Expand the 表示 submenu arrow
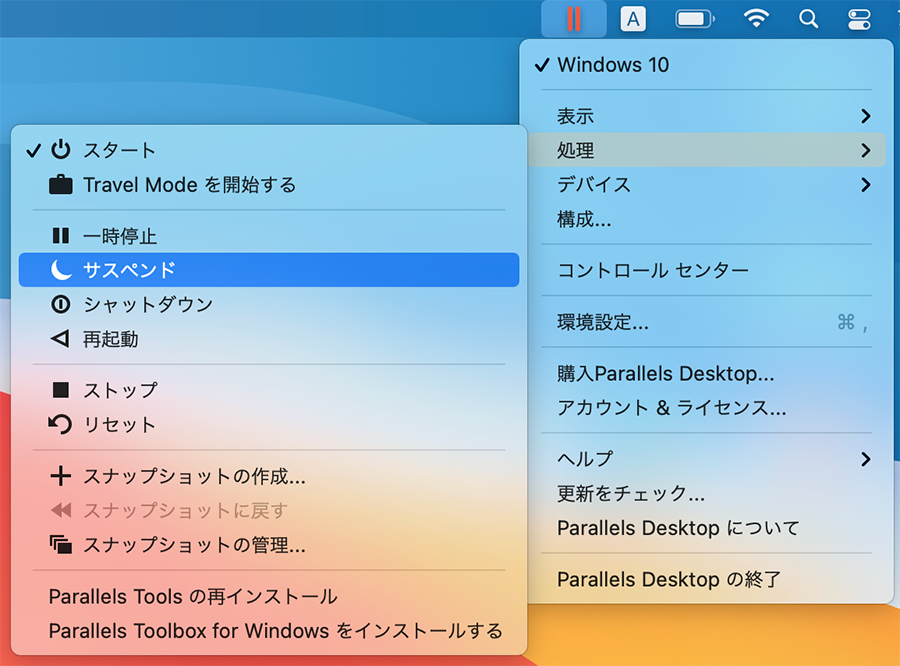The image size is (900, 666). pyautogui.click(x=866, y=116)
